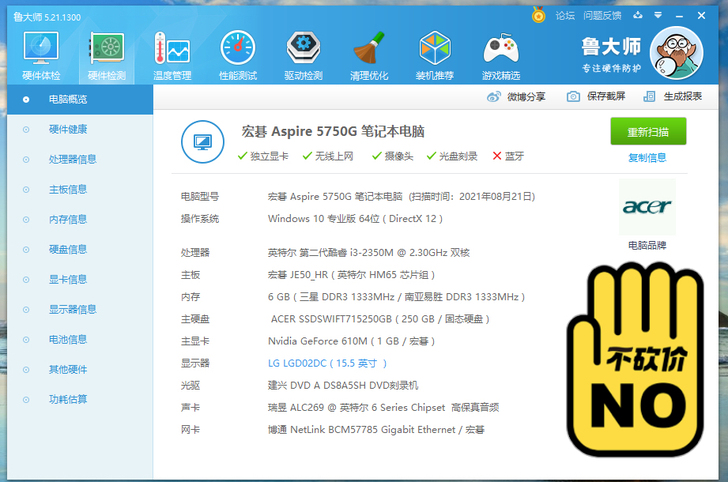Screen dimensions: 728x482
Task: Click the processor value i3-2350M text
Action: (369, 253)
